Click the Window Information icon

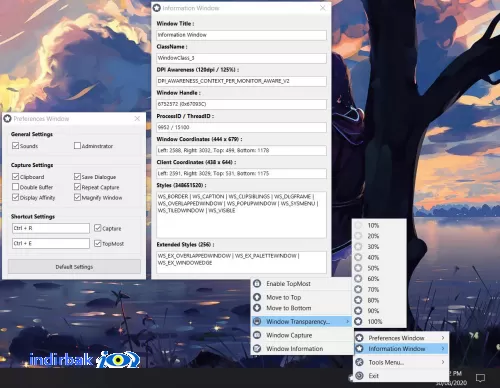(x=257, y=349)
